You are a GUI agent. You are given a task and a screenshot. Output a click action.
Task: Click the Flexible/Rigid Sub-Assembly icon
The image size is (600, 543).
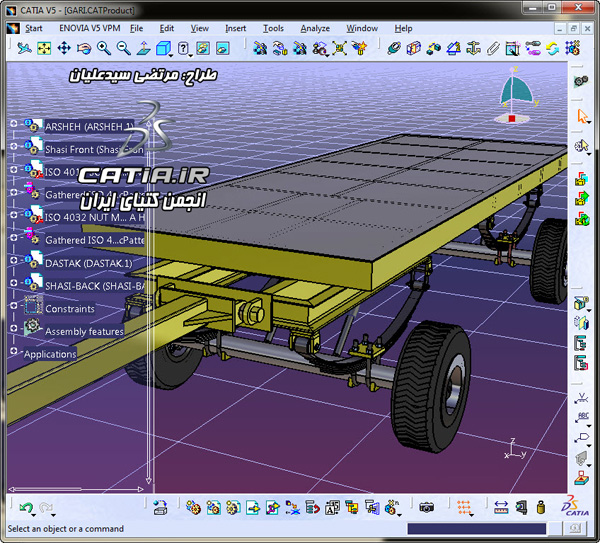pyautogui.click(x=533, y=49)
